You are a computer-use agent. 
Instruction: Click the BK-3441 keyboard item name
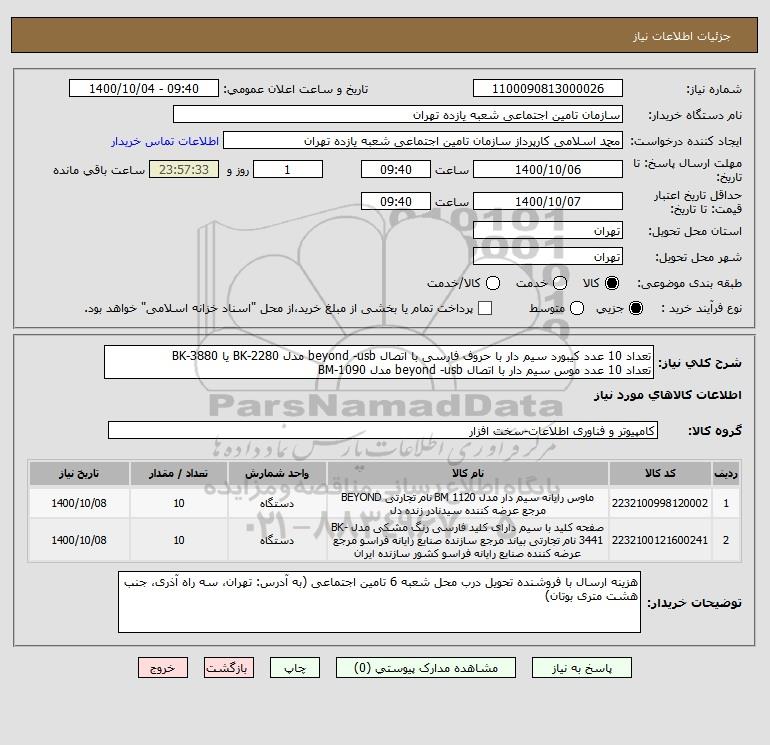468,540
